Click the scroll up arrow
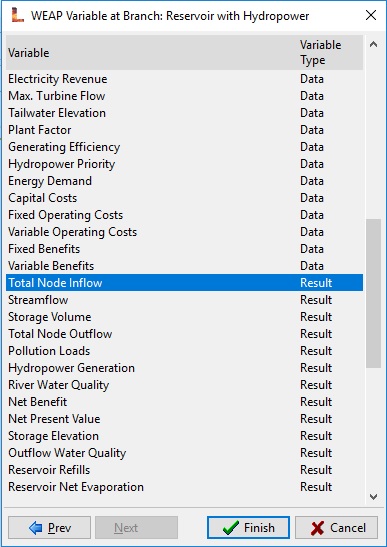 click(x=373, y=45)
